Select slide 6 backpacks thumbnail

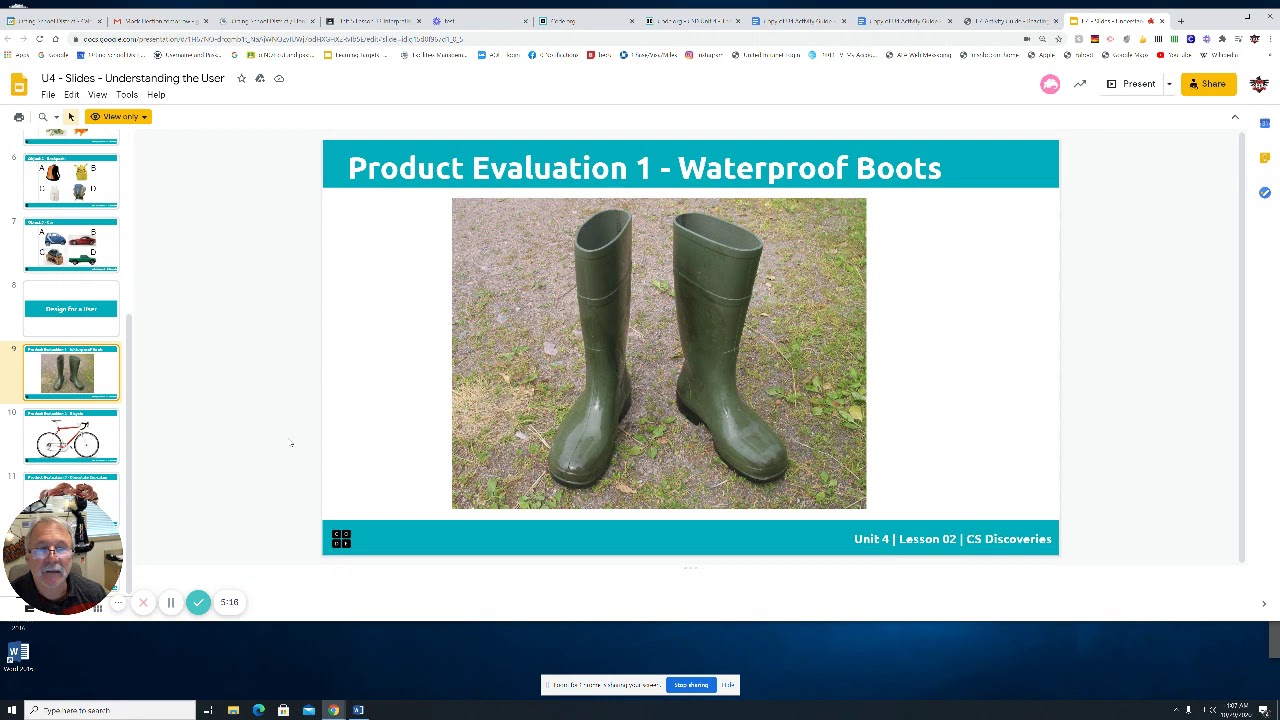71,180
